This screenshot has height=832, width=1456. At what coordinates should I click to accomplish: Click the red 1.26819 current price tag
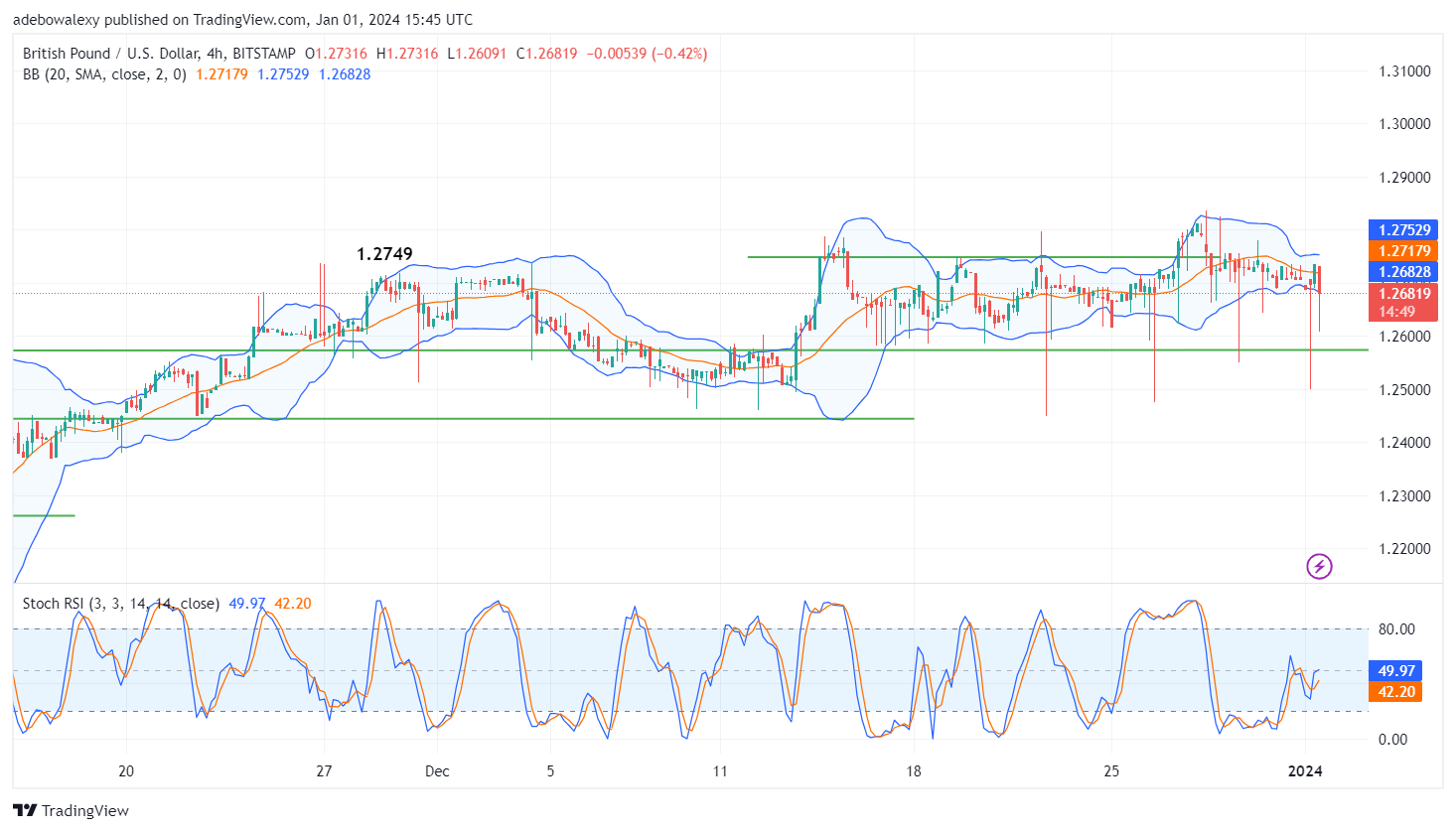pyautogui.click(x=1403, y=293)
